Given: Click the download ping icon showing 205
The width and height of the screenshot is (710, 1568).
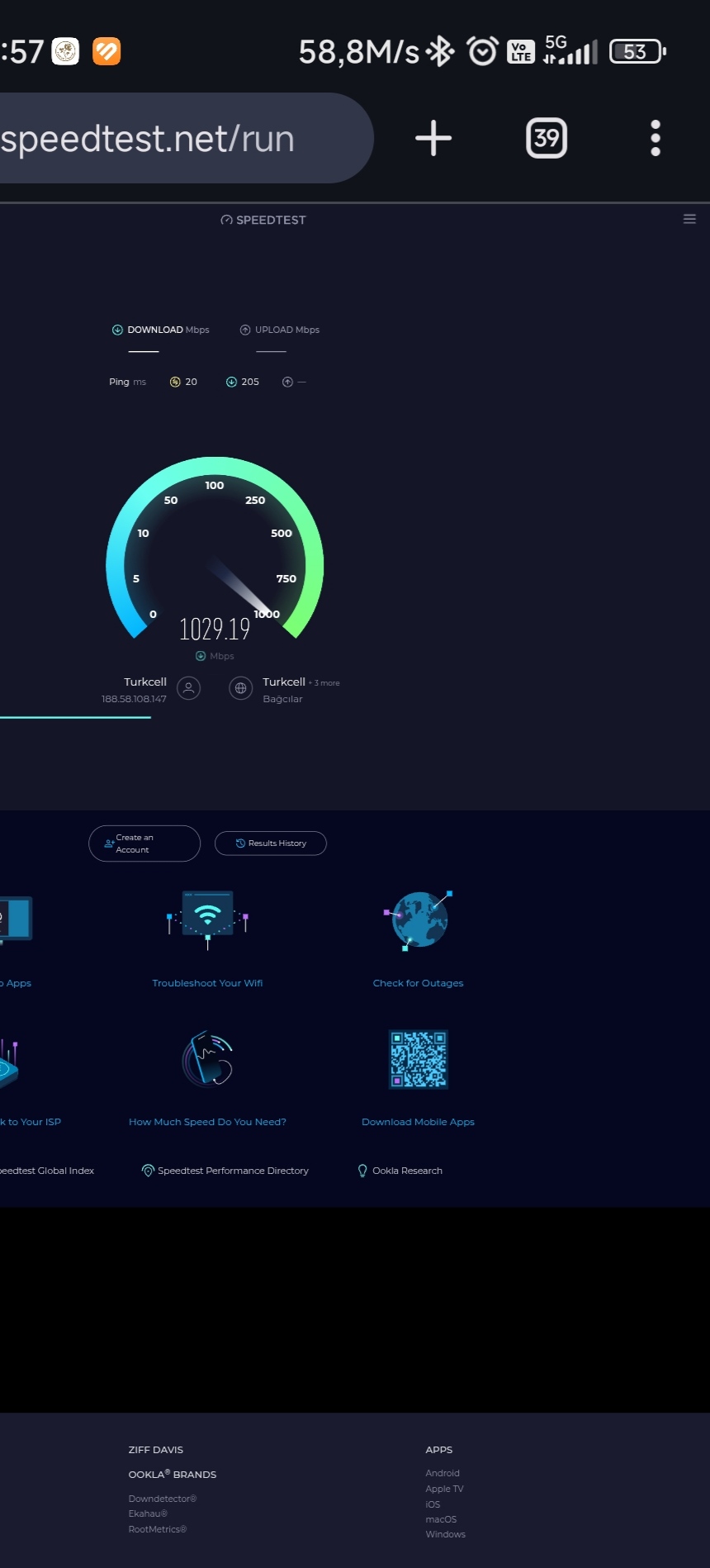Looking at the screenshot, I should [231, 382].
